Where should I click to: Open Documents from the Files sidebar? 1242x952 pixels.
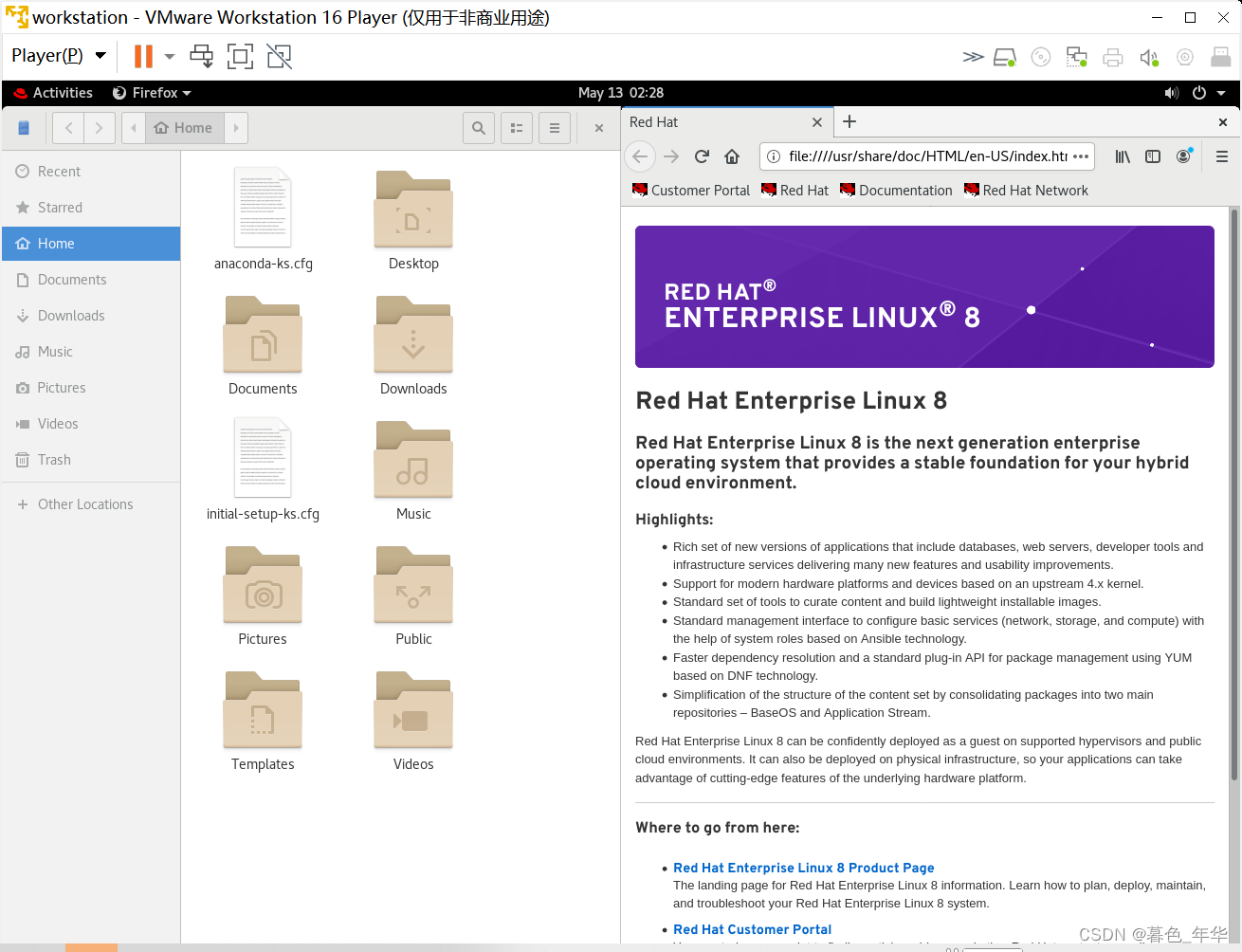point(91,280)
